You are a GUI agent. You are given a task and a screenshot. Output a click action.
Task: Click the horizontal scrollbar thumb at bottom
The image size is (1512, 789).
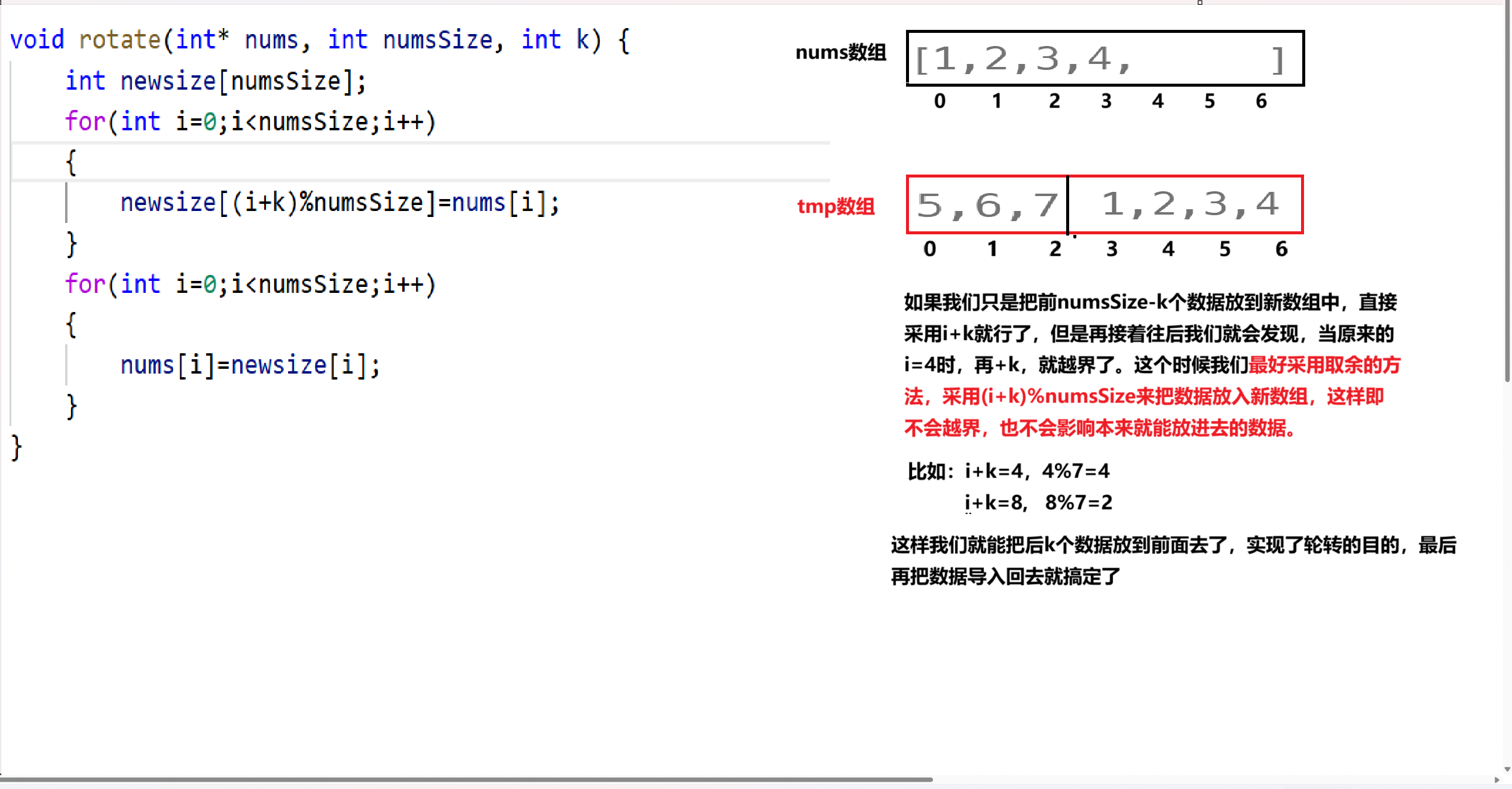(x=466, y=779)
